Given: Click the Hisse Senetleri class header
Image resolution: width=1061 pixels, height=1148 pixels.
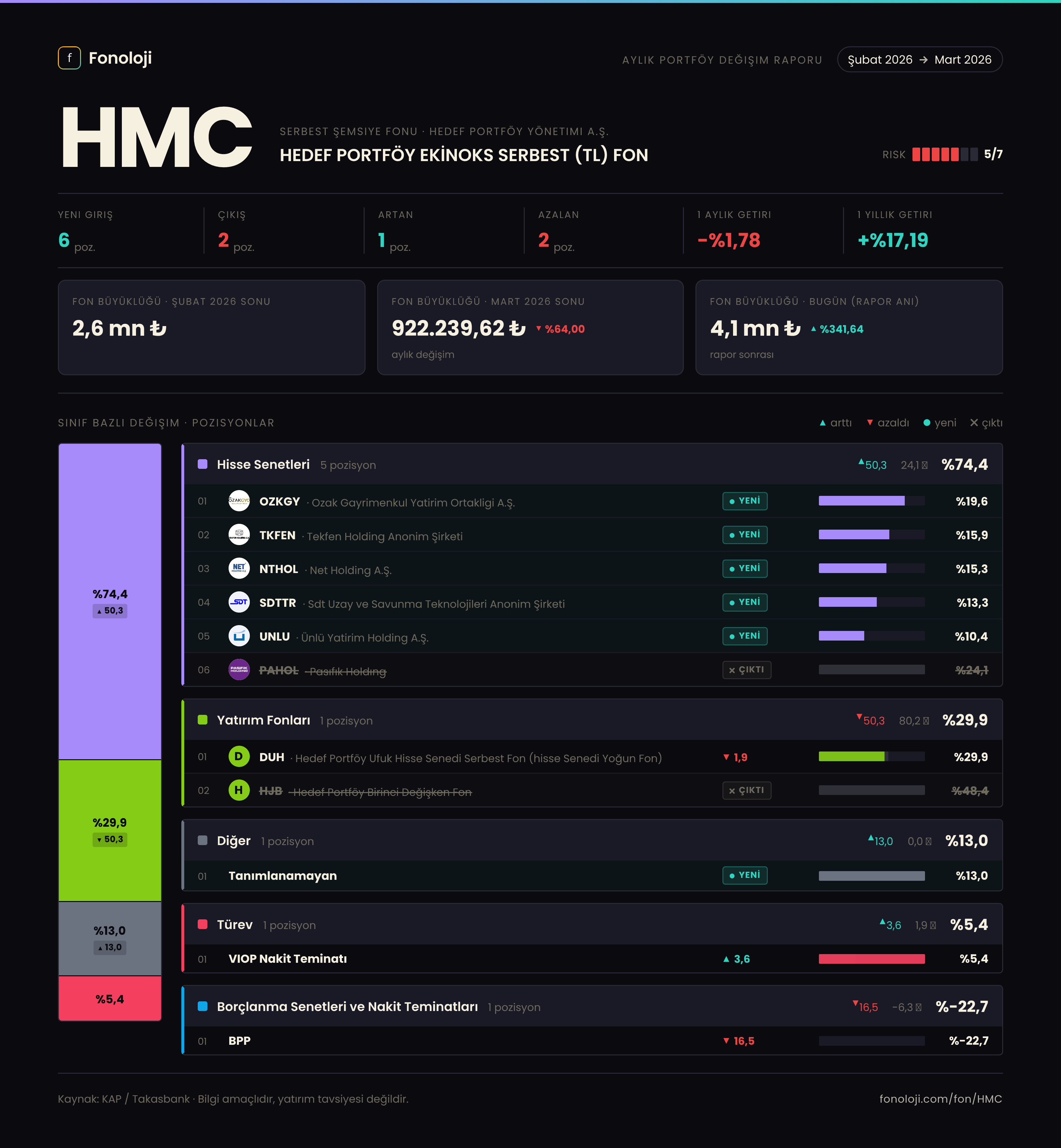Looking at the screenshot, I should point(593,464).
